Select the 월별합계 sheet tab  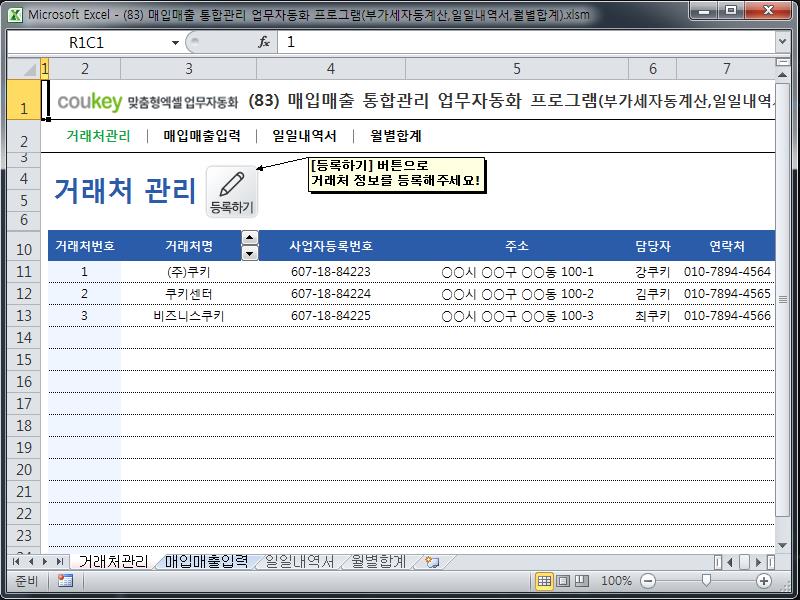click(x=379, y=562)
